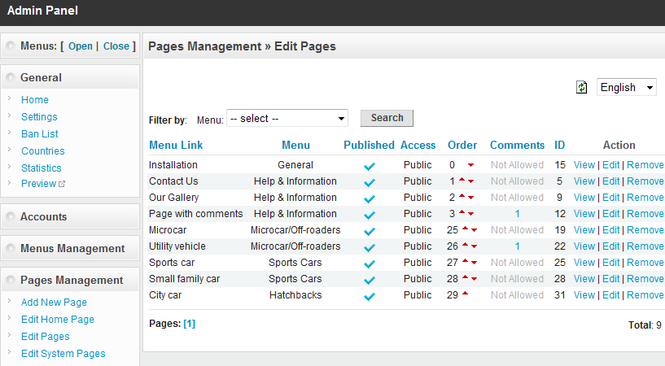Screen dimensions: 665x366
Task: Move Page with comments down in order
Action: tap(471, 214)
